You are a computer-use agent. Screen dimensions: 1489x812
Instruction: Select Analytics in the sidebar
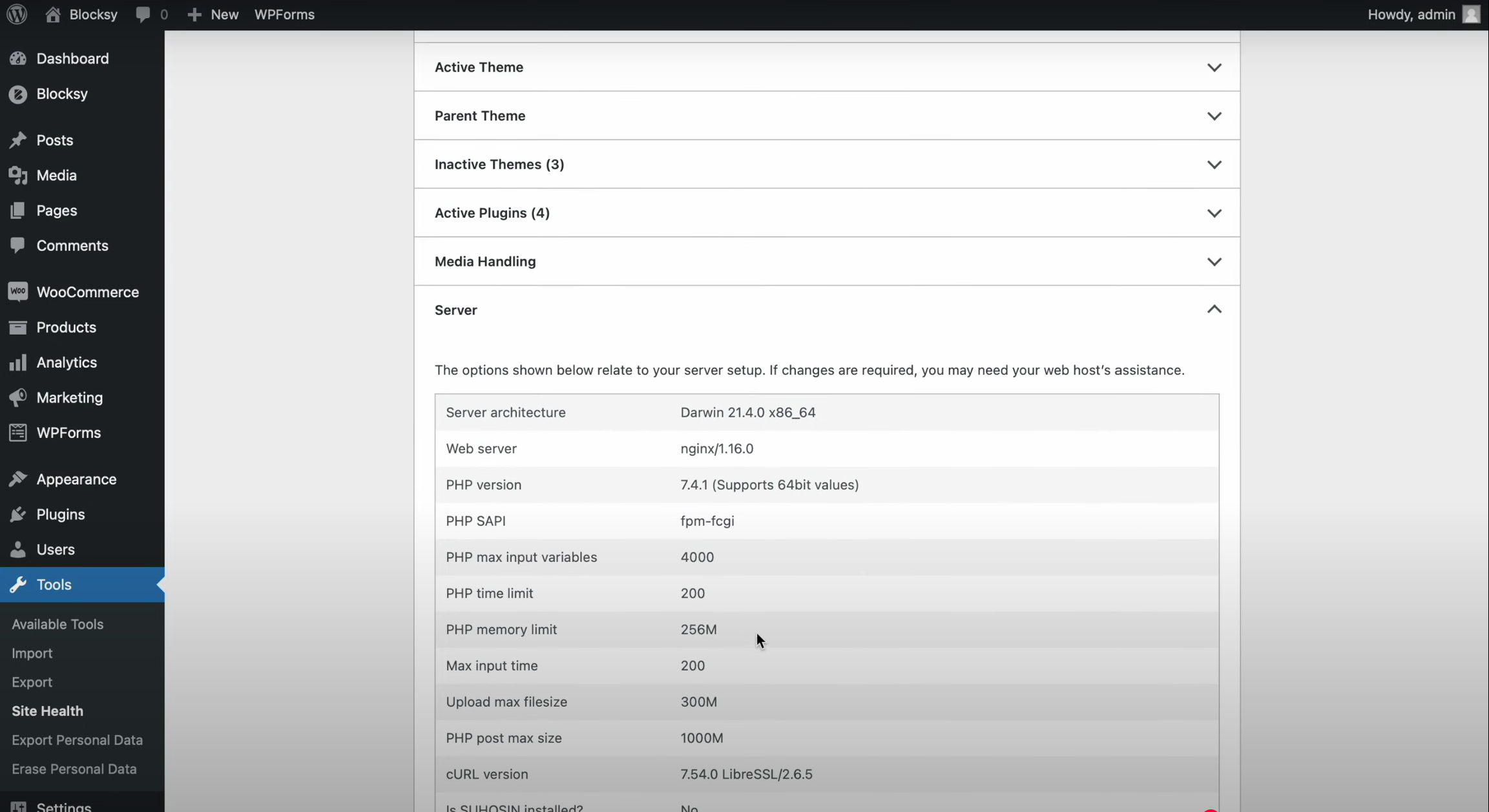tap(67, 362)
